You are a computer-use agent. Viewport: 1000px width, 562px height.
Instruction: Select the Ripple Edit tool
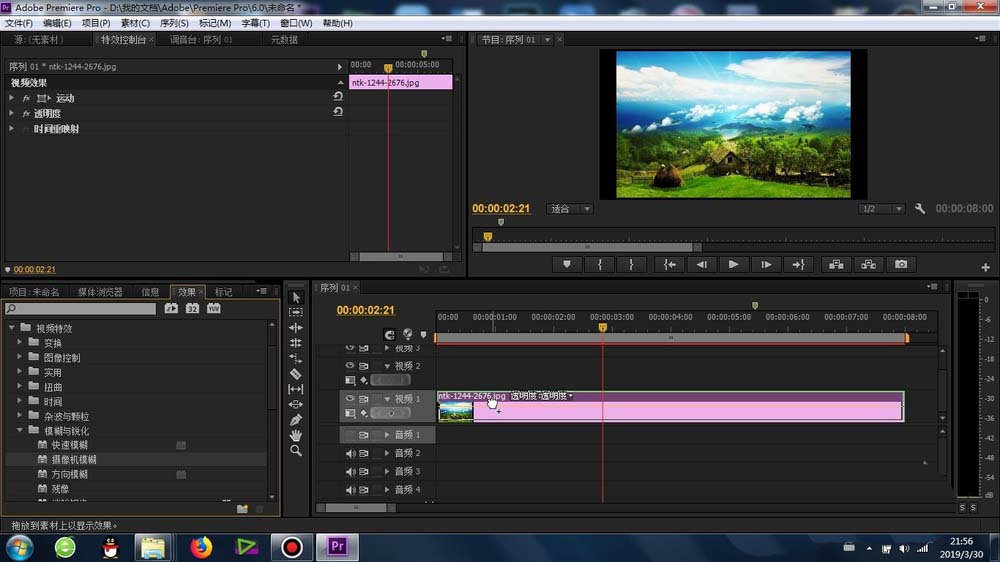pos(296,328)
